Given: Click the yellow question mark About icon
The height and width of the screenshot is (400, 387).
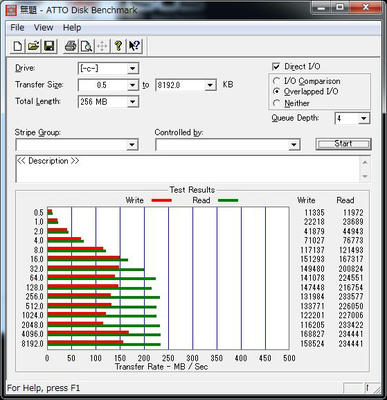Looking at the screenshot, I should (x=118, y=46).
